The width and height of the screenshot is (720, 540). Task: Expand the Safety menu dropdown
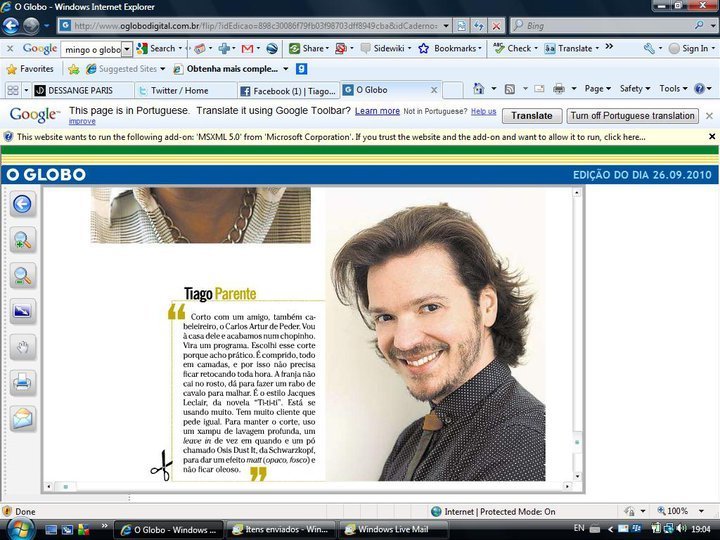pyautogui.click(x=636, y=89)
